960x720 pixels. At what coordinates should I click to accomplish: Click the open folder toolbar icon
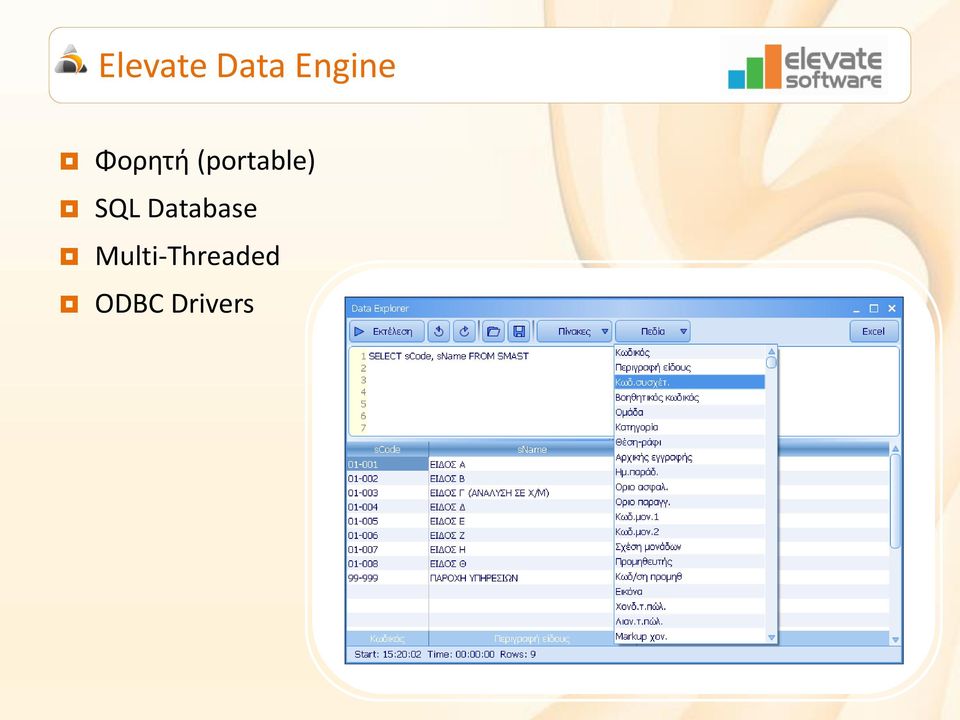493,331
